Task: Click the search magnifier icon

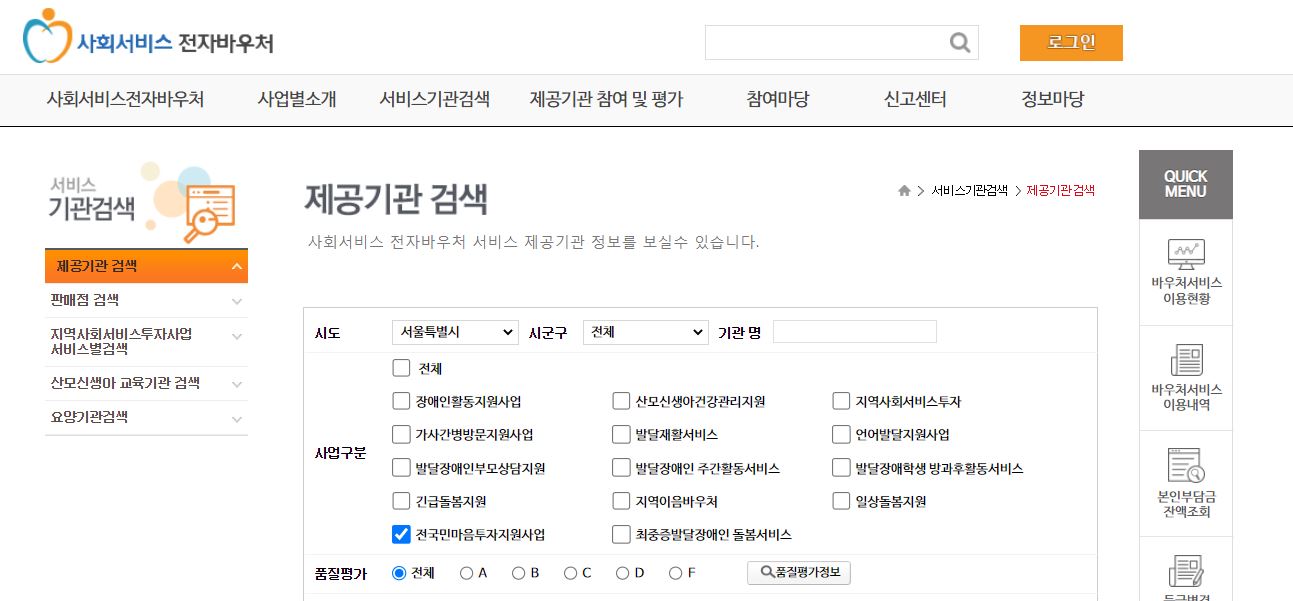Action: [x=958, y=42]
